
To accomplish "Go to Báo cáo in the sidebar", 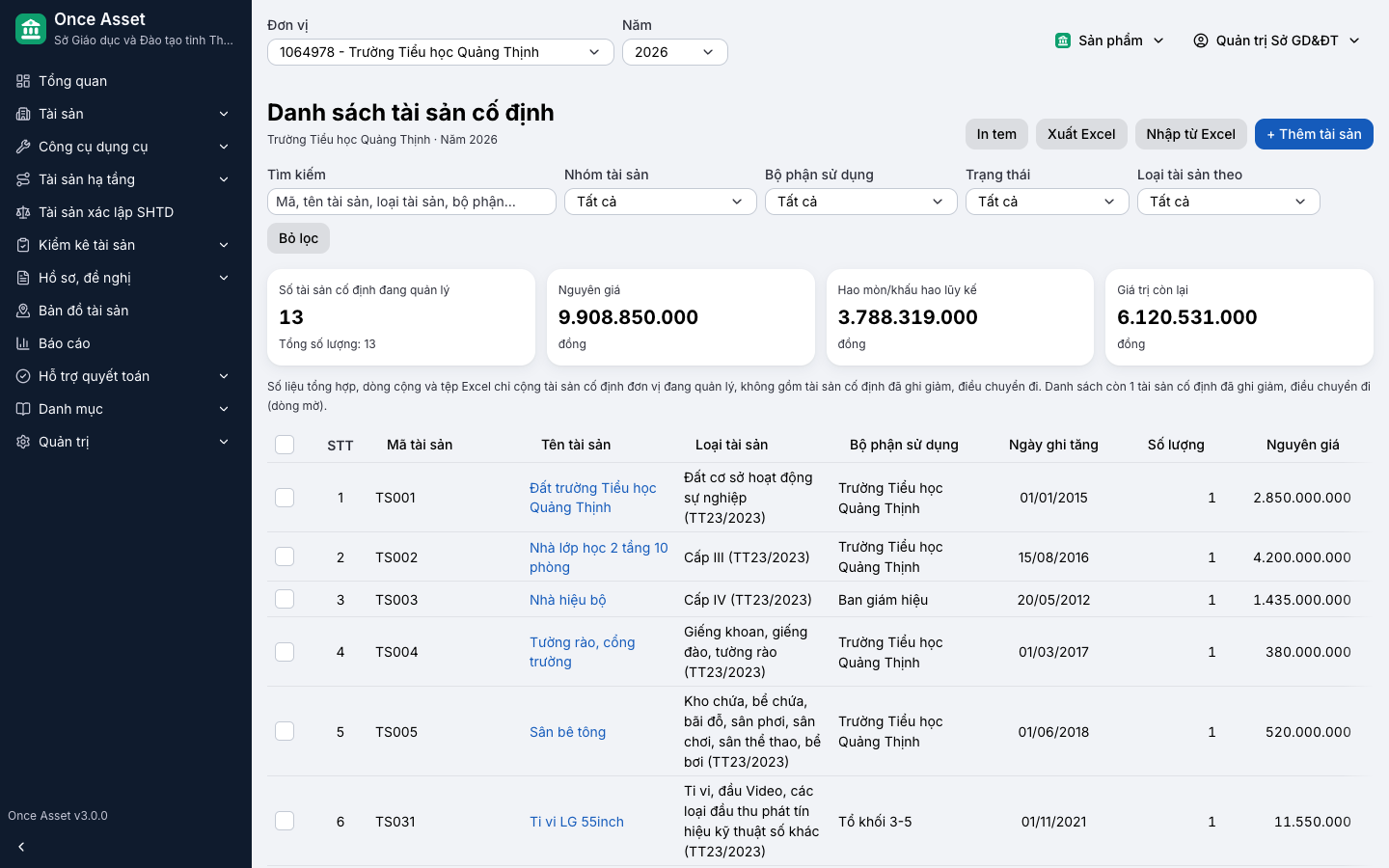I will (125, 343).
